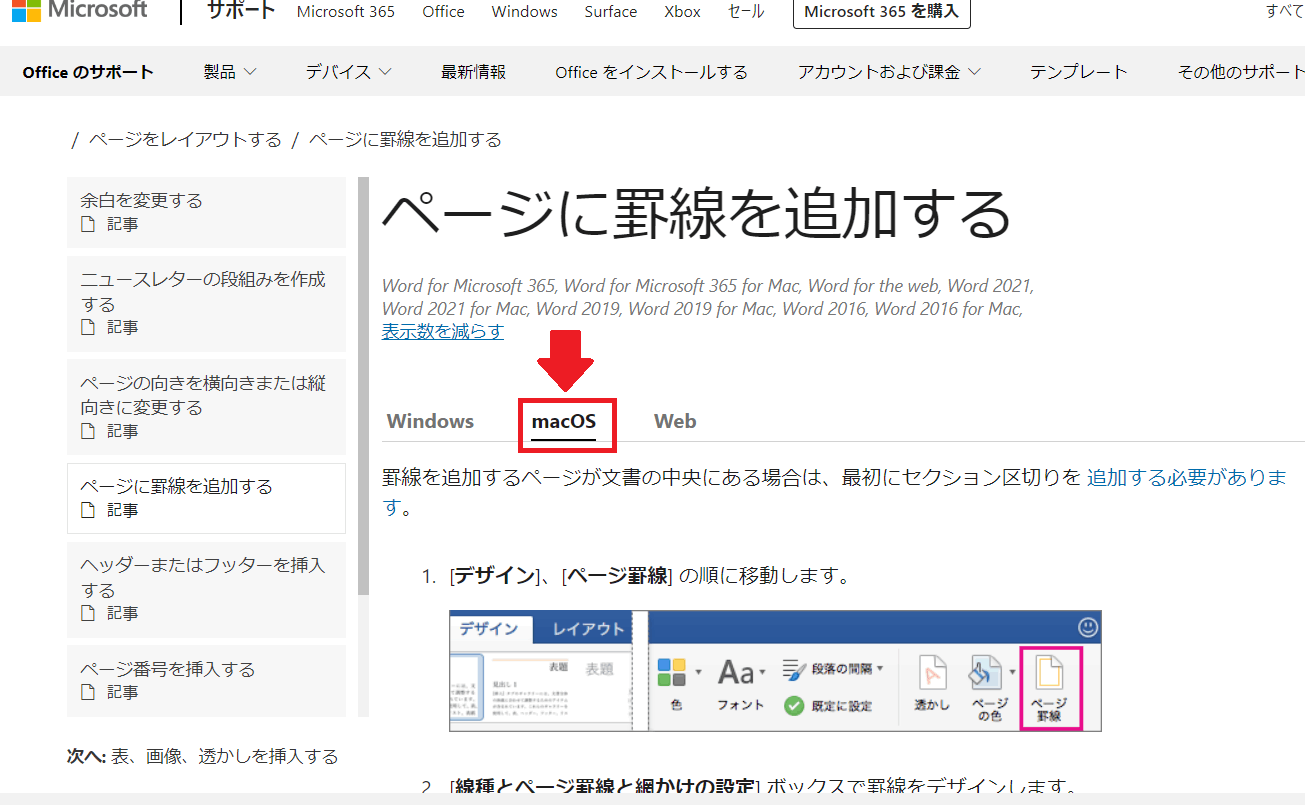The width and height of the screenshot is (1305, 805).
Task: Open ページの向きを横向きまたは縦向きに変更する article
Action: (206, 407)
